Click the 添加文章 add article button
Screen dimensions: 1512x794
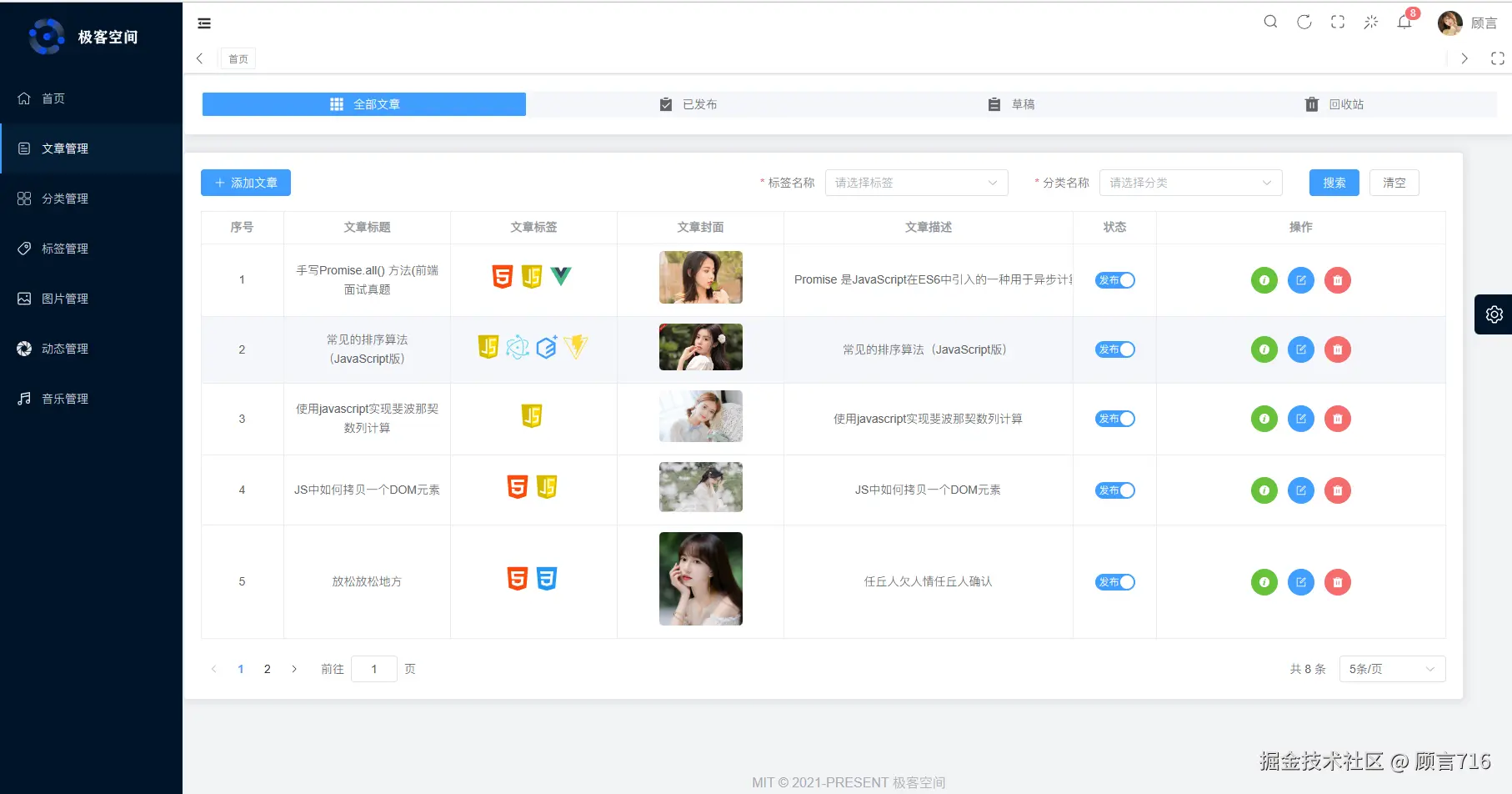pyautogui.click(x=245, y=183)
